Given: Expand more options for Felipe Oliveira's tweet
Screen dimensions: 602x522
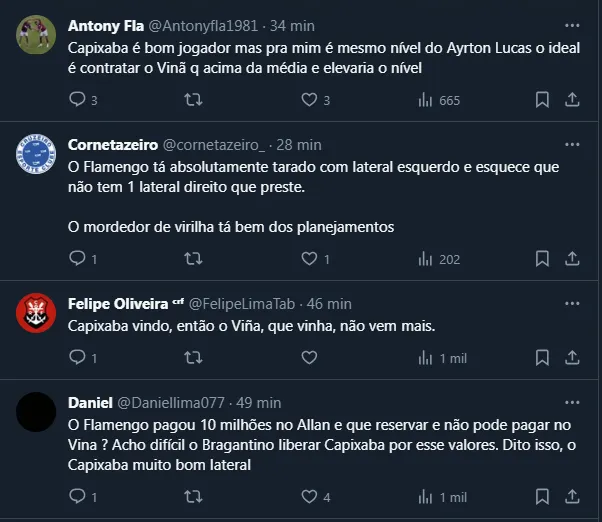Looking at the screenshot, I should [x=571, y=303].
